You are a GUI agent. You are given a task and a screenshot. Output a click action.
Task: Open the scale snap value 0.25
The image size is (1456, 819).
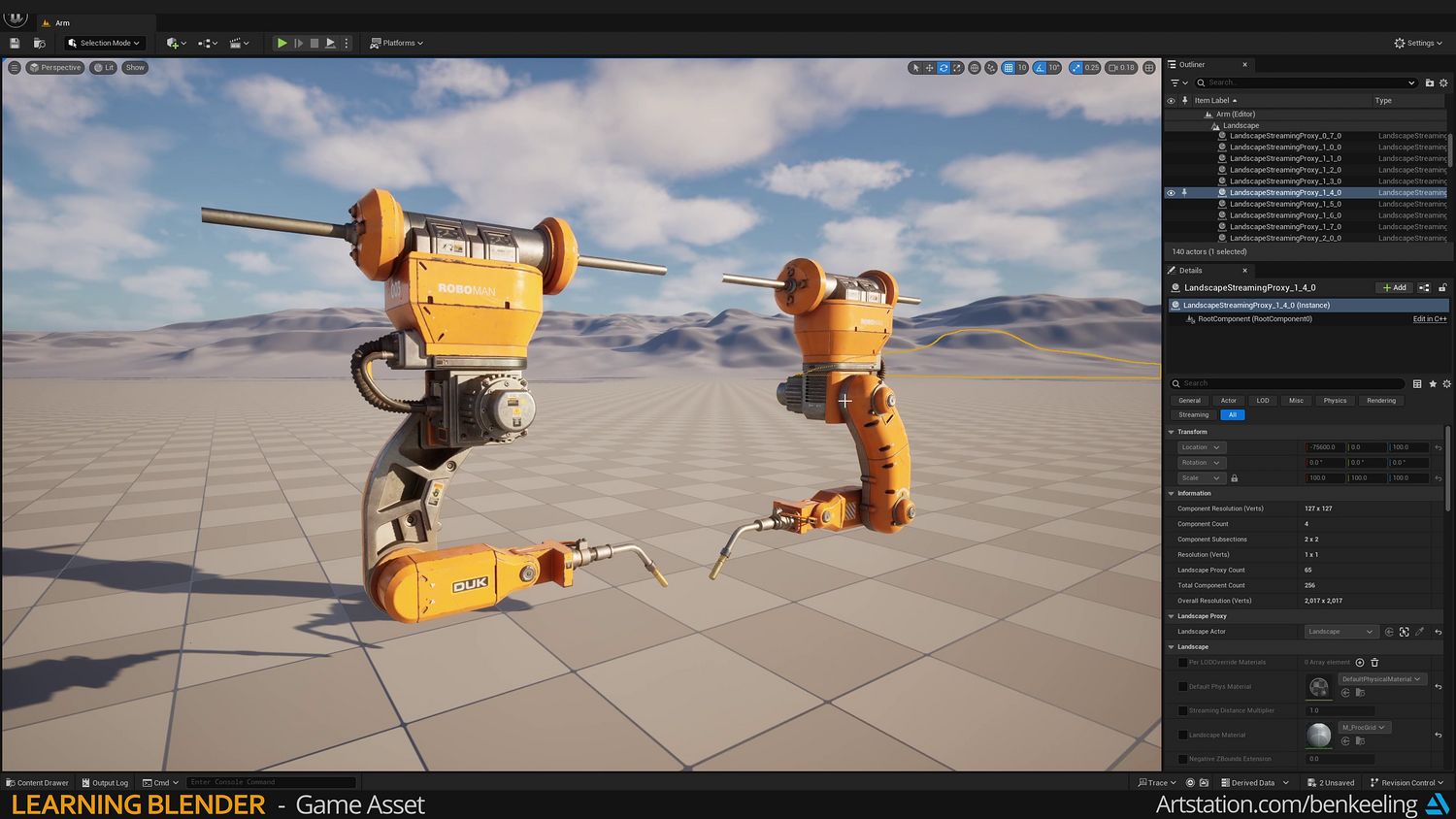pos(1092,68)
